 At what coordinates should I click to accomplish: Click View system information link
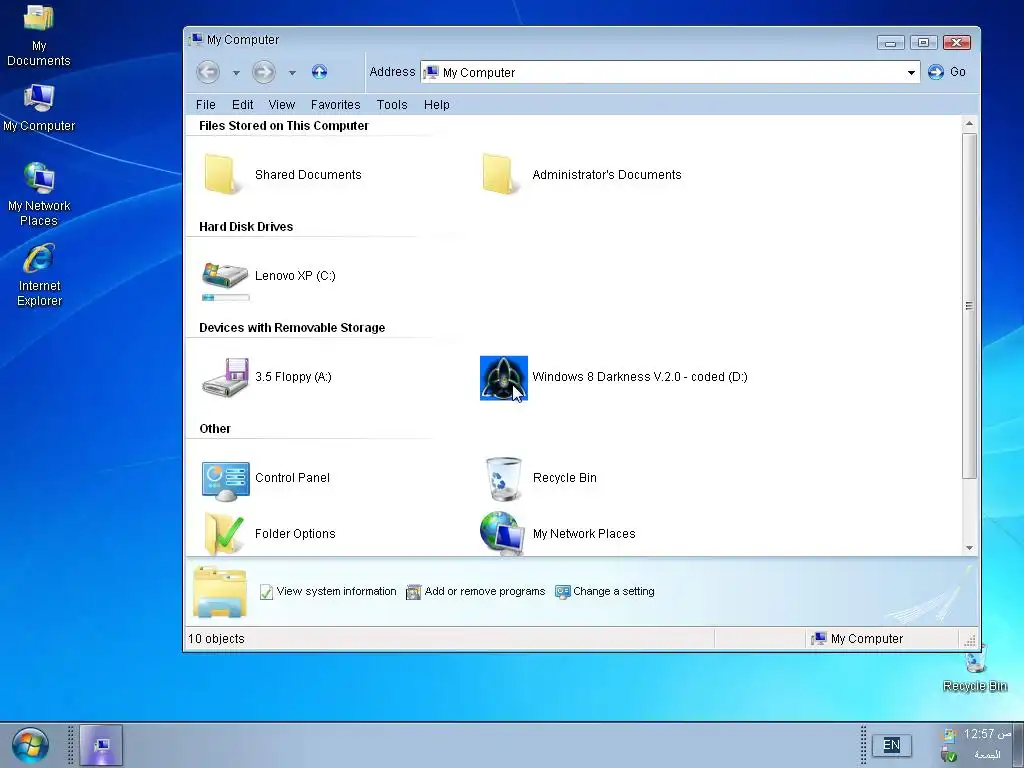coord(336,591)
